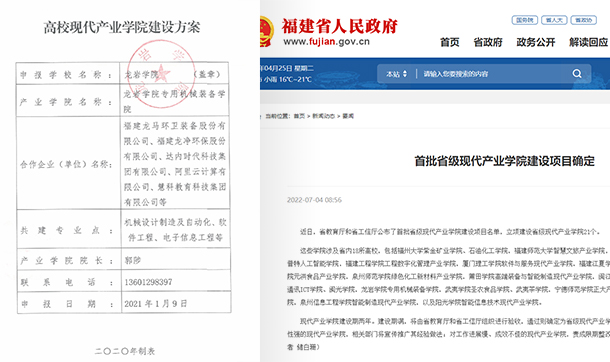Click the article headline 首批省级现代产业学院建设项目确定

click(x=505, y=161)
